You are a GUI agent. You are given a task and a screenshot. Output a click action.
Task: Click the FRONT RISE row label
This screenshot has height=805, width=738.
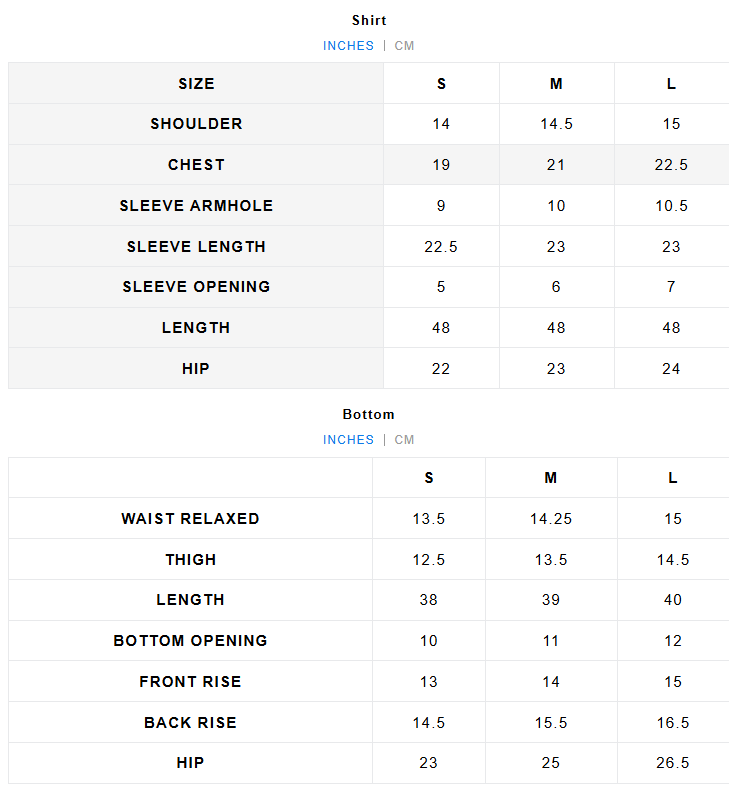190,682
